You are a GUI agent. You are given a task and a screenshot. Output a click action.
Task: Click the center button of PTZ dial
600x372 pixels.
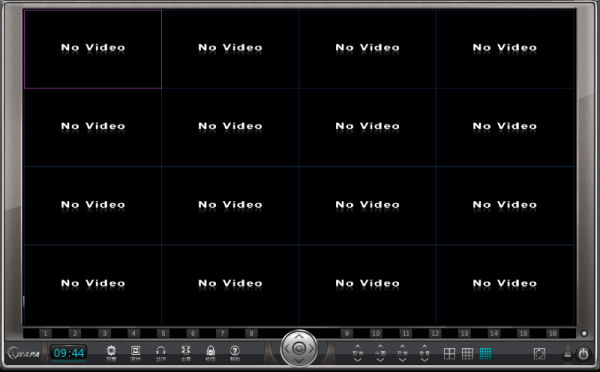tap(299, 349)
